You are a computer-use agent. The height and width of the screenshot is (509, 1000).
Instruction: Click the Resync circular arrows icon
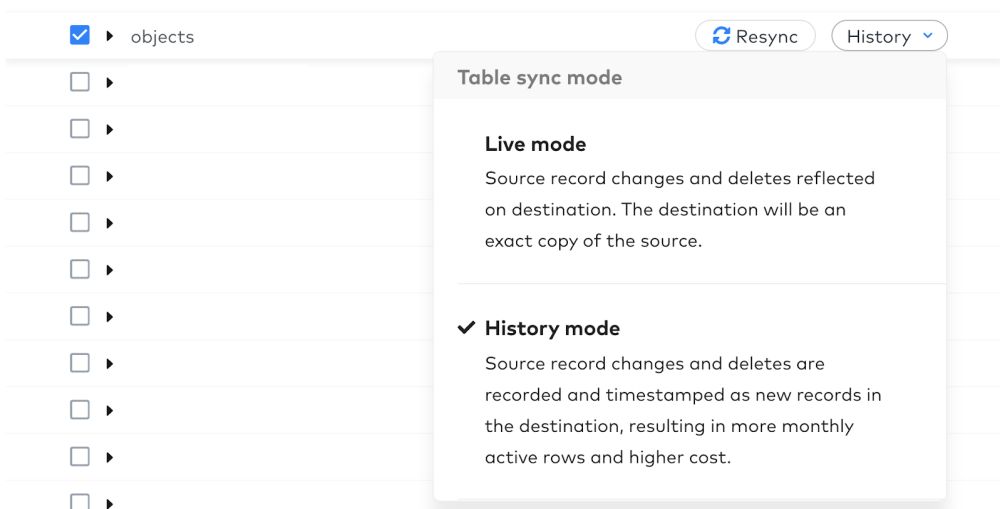[x=721, y=36]
